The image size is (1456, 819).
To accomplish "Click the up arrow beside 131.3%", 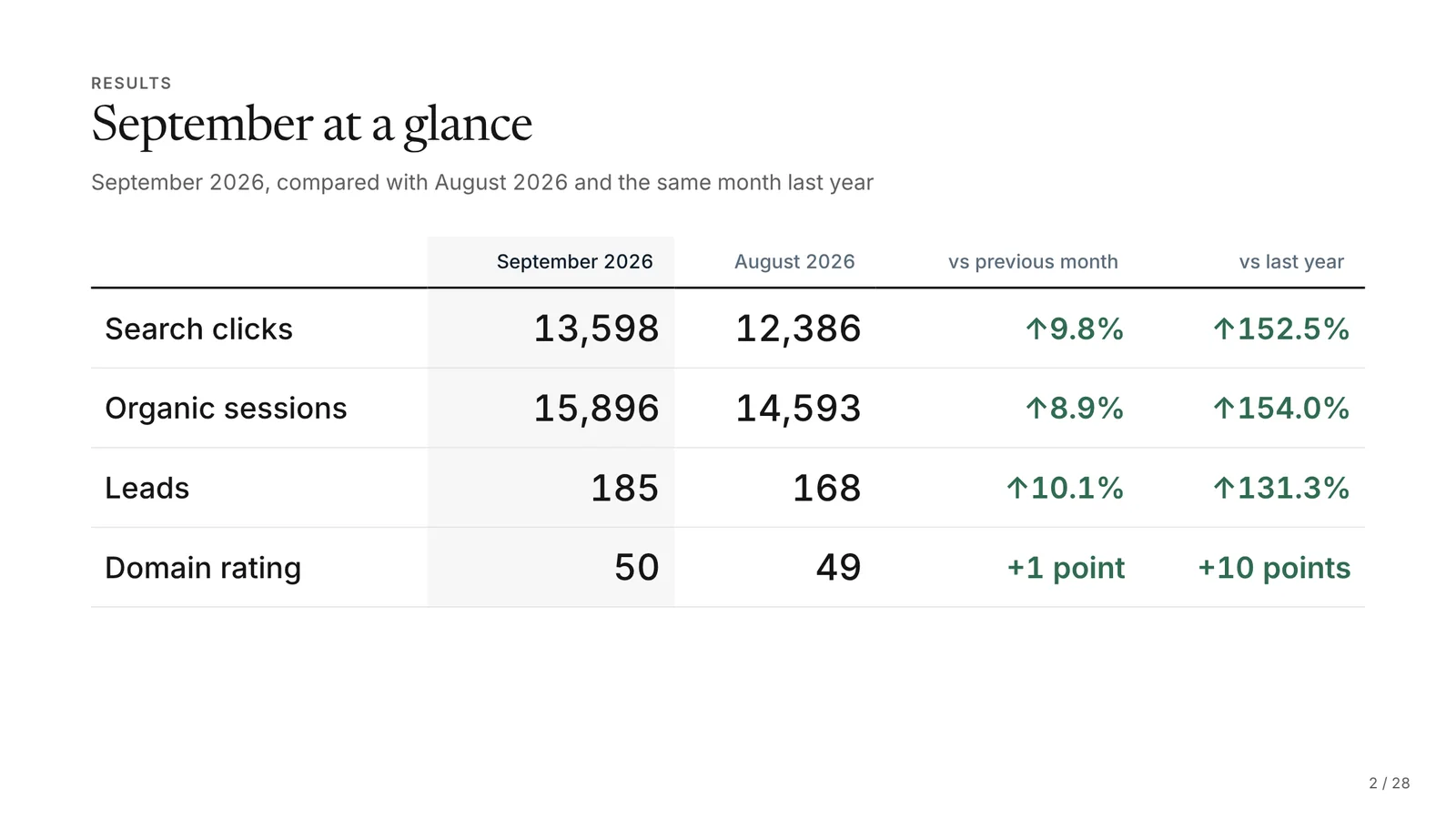I will click(1224, 488).
